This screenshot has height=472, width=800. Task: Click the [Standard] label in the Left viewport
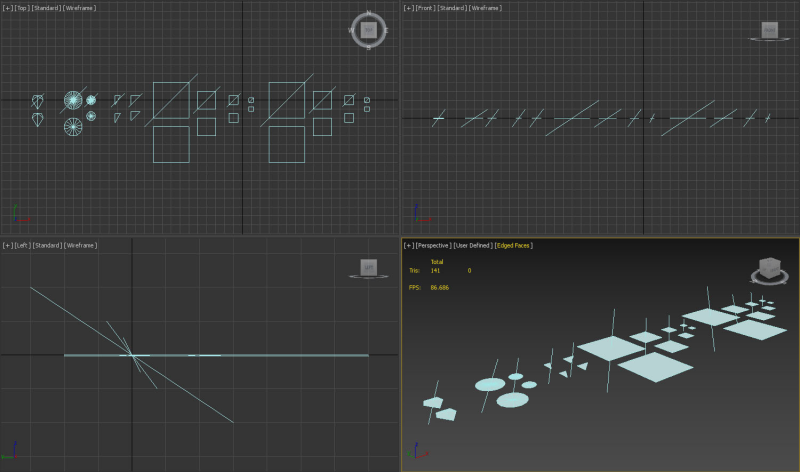[47, 245]
